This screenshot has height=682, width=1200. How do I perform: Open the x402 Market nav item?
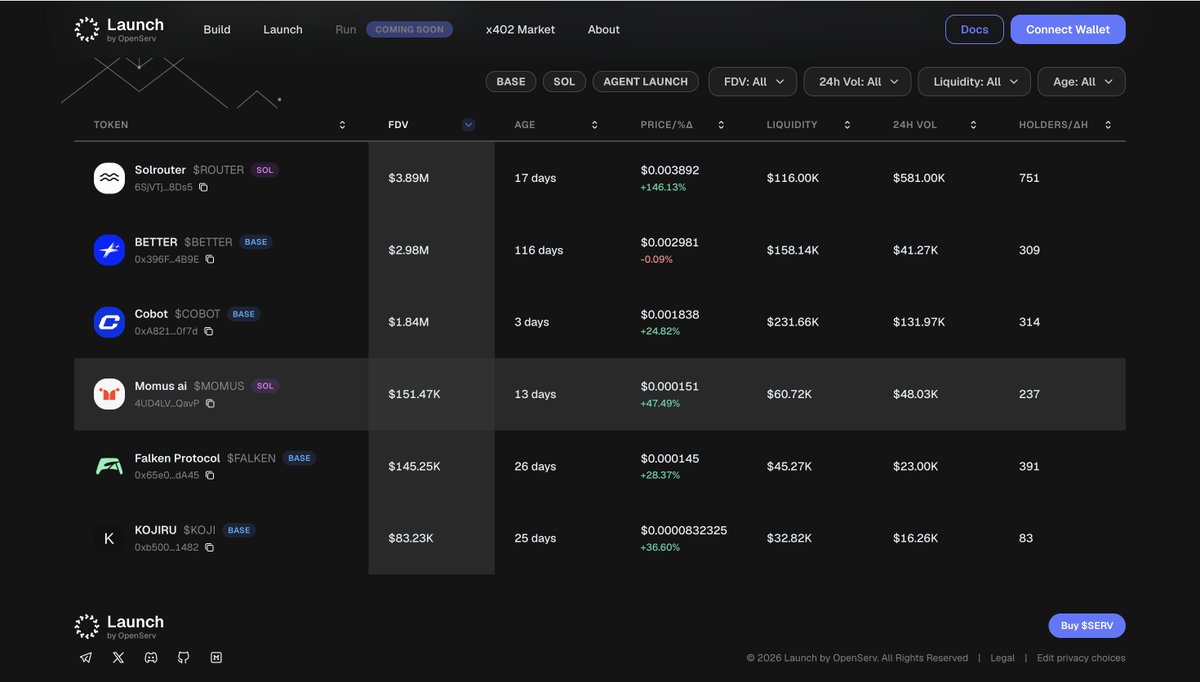[520, 30]
